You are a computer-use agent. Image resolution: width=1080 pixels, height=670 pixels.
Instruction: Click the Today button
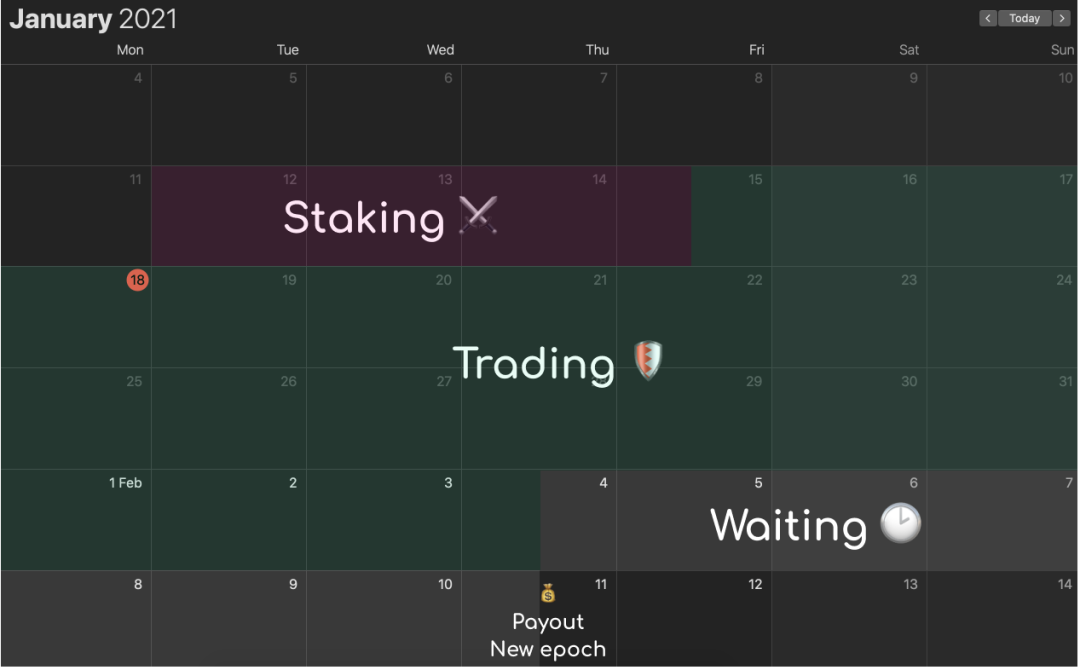coord(1024,19)
